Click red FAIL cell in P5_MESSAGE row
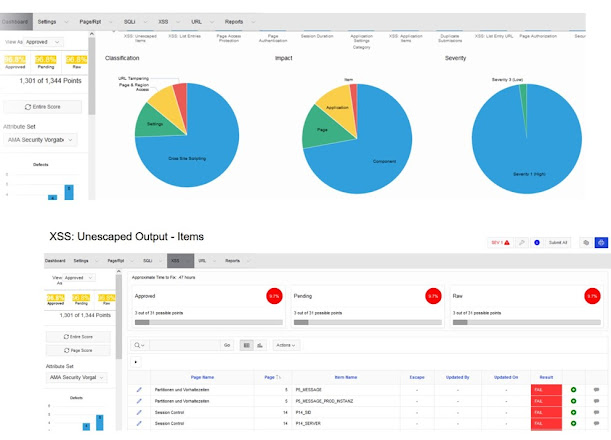 (546, 390)
